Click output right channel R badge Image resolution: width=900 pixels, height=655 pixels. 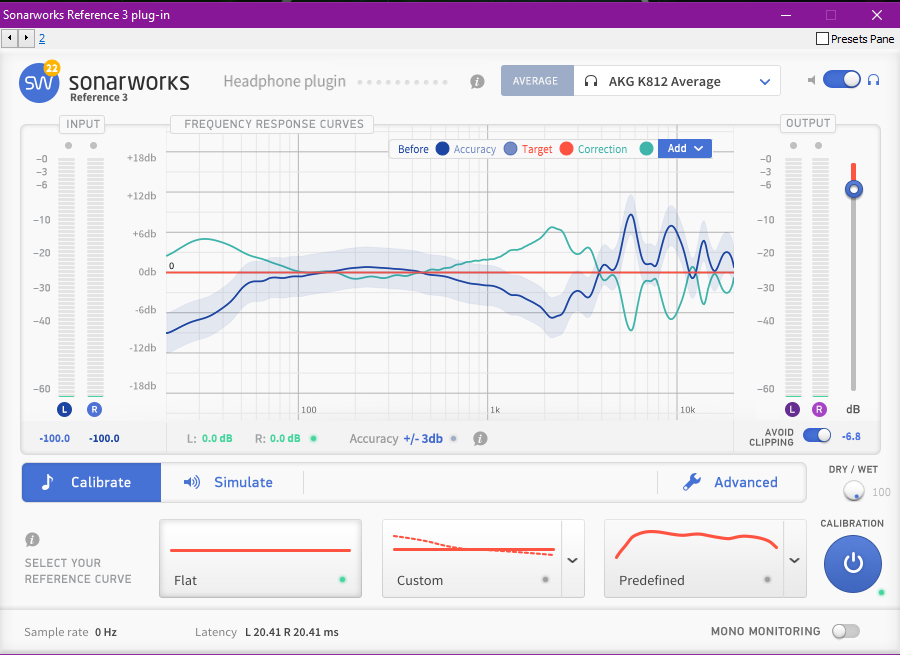pyautogui.click(x=819, y=409)
